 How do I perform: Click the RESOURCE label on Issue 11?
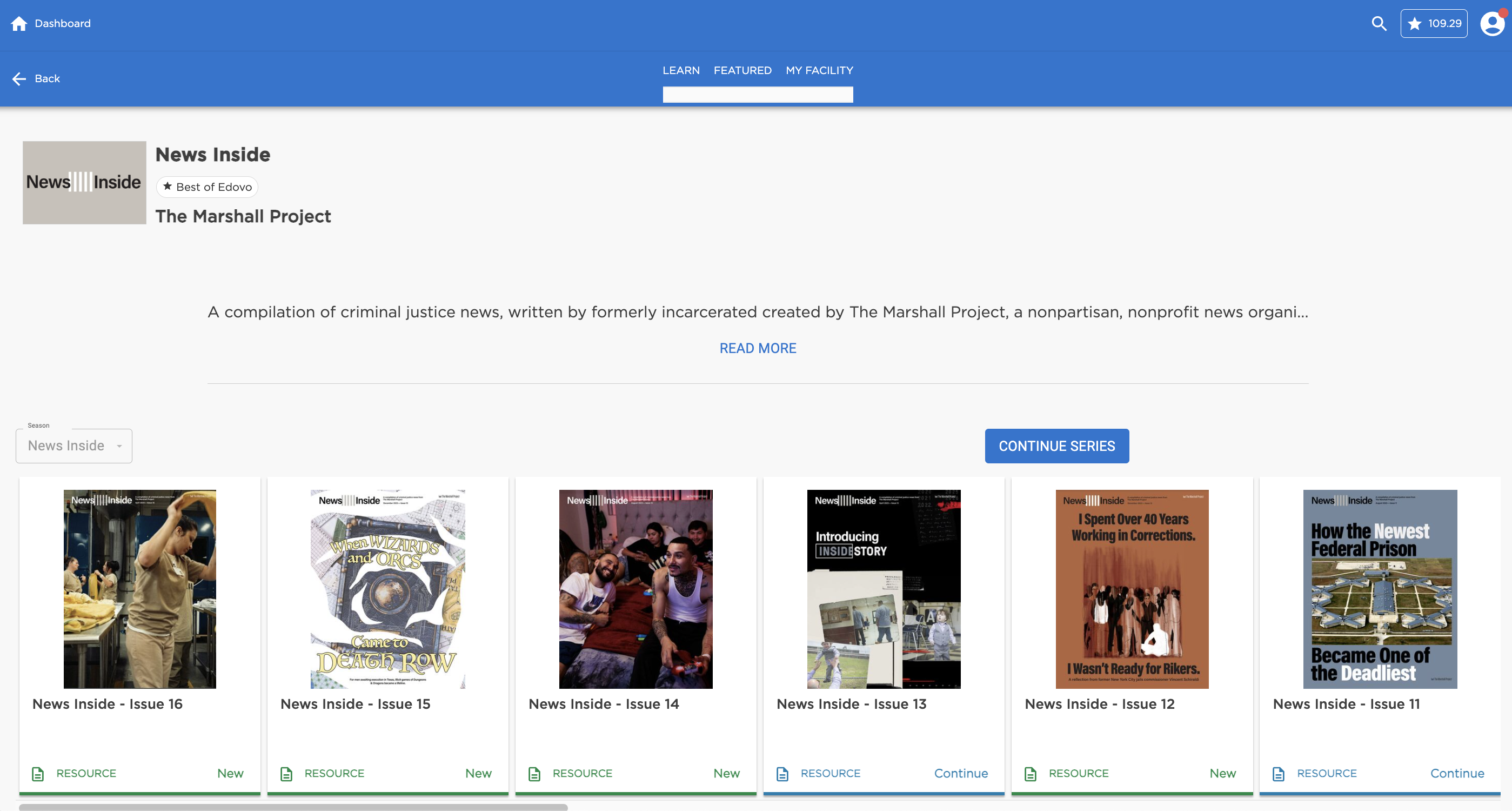(1327, 773)
